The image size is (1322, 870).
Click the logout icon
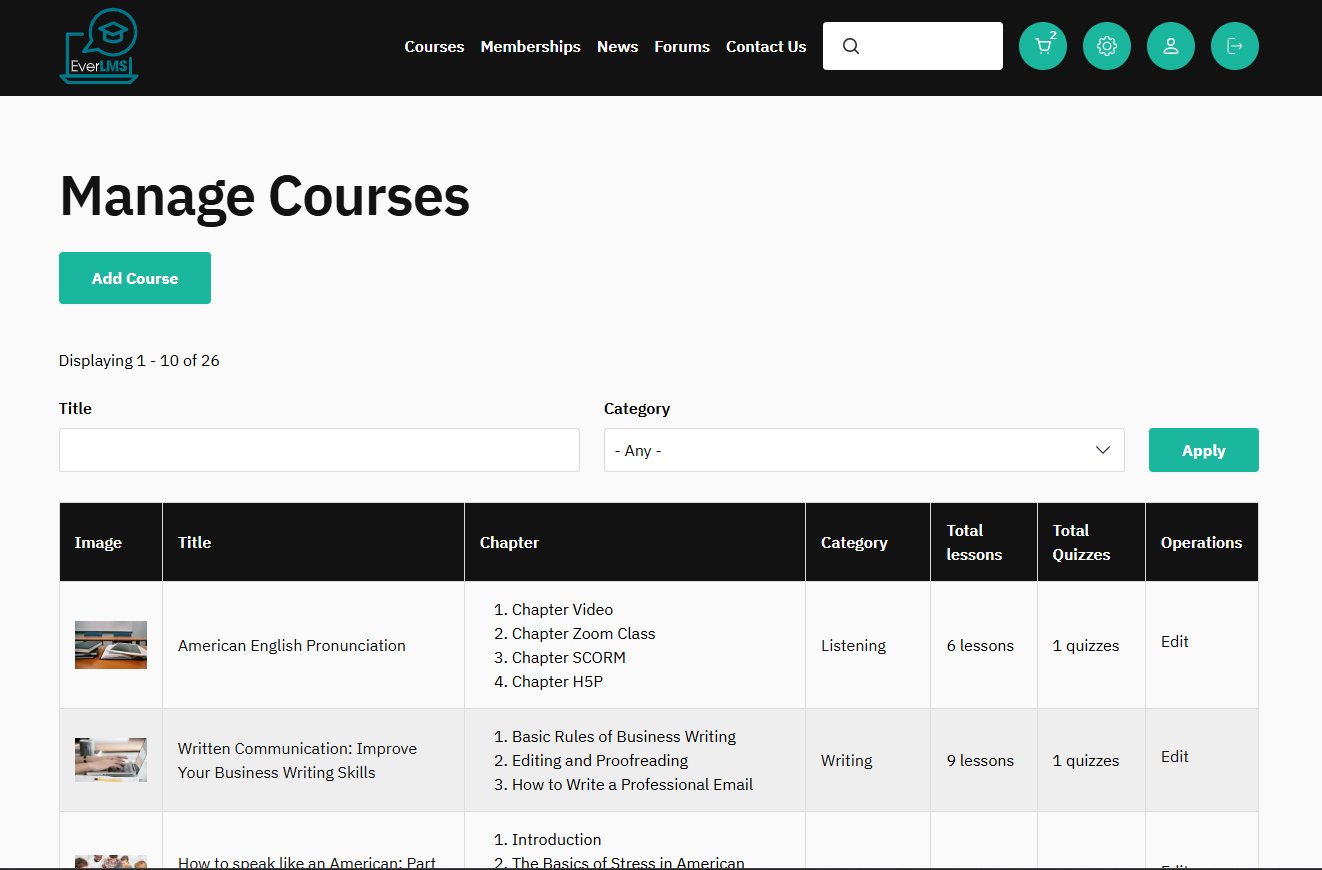pos(1234,46)
